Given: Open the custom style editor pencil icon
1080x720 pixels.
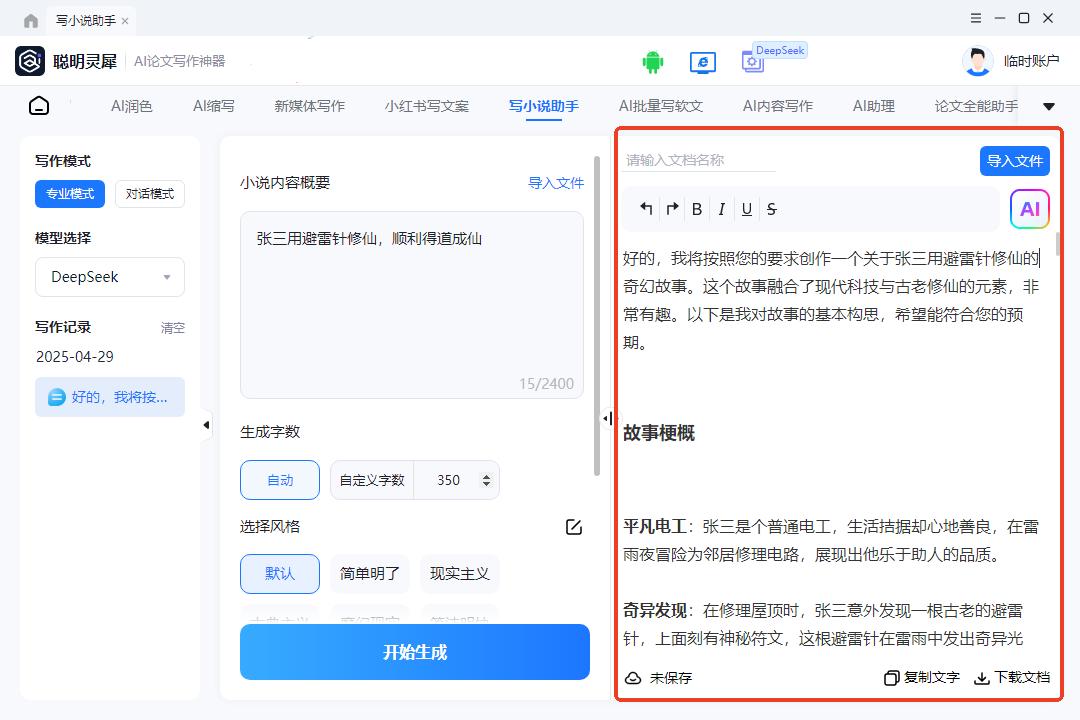Looking at the screenshot, I should click(574, 527).
